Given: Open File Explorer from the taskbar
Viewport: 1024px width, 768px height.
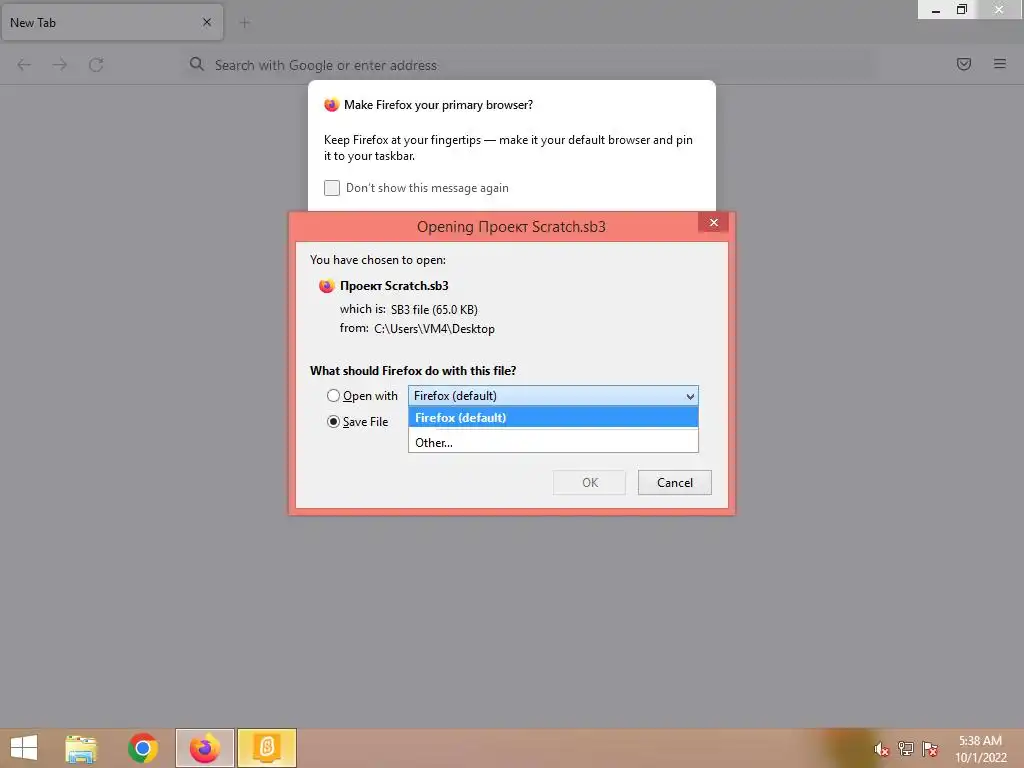Looking at the screenshot, I should [81, 748].
